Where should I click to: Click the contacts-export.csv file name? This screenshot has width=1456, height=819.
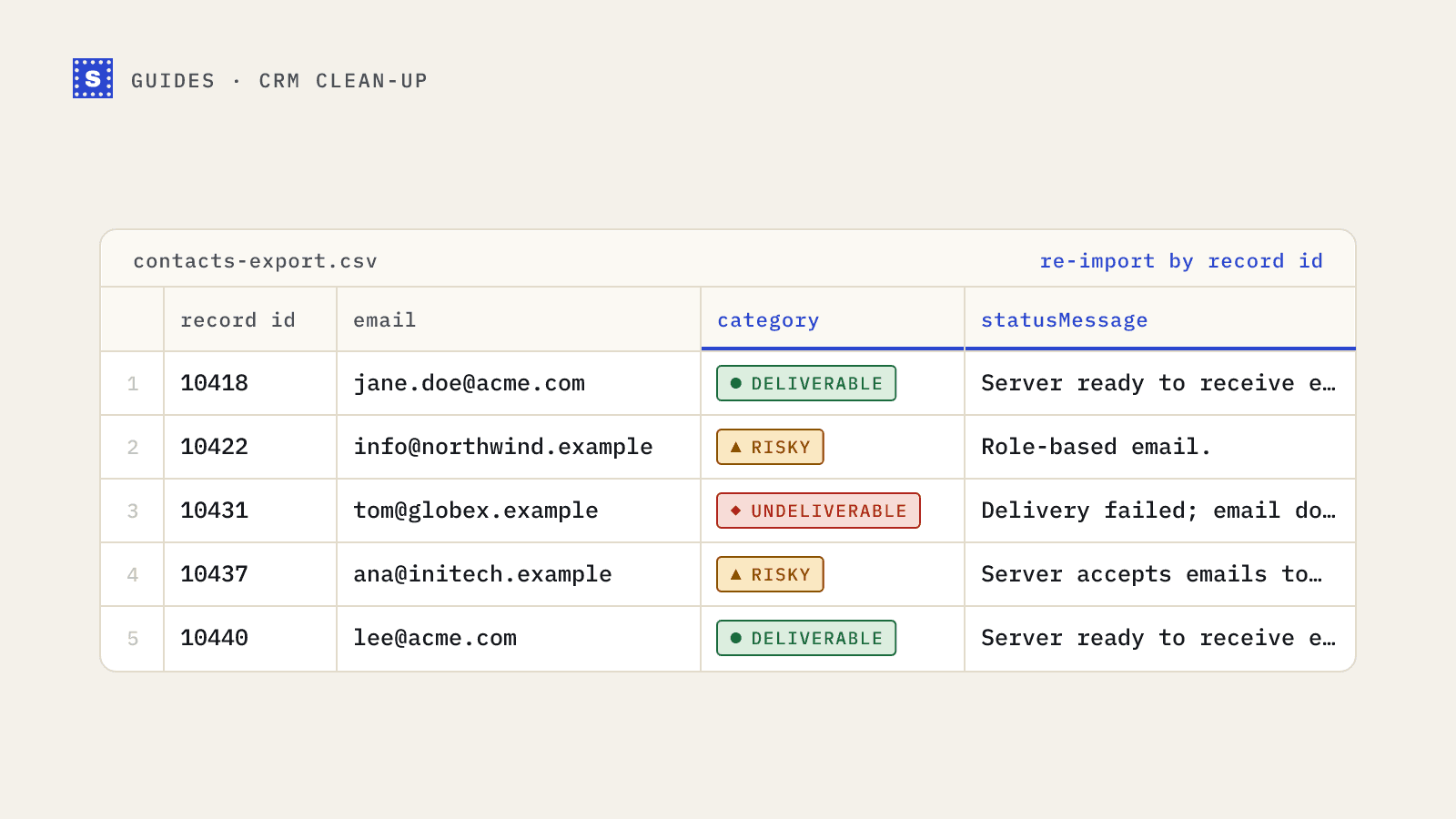(255, 261)
